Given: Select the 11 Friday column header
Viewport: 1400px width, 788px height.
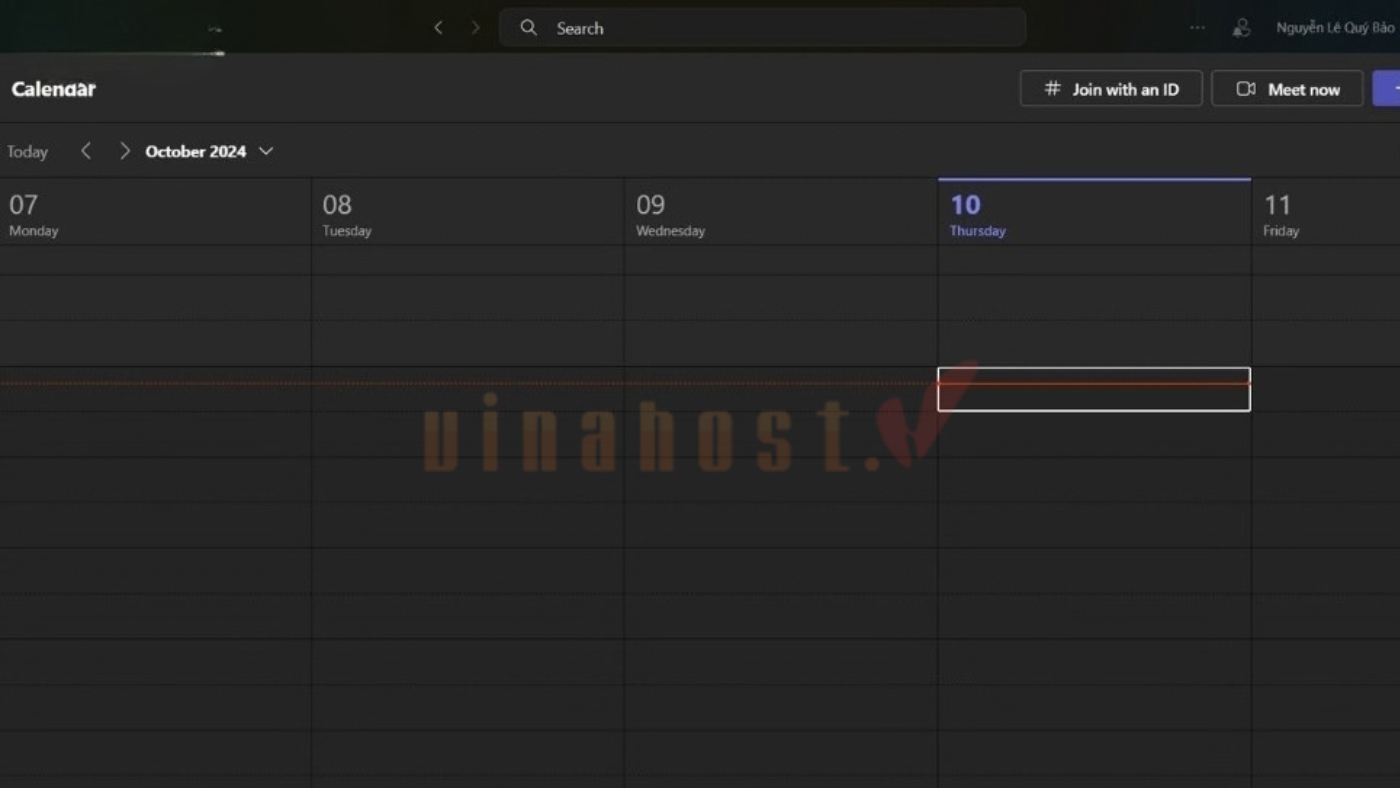Looking at the screenshot, I should (x=1326, y=212).
